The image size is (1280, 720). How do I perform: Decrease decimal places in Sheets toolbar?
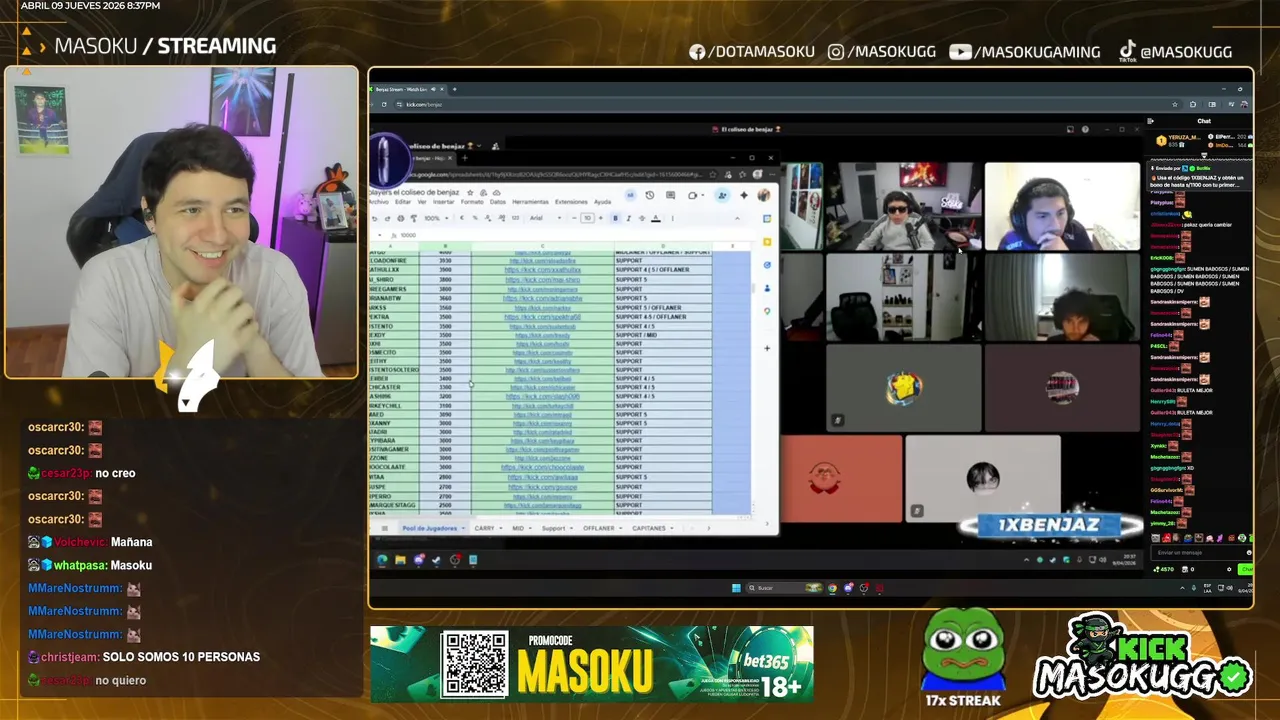[x=488, y=218]
